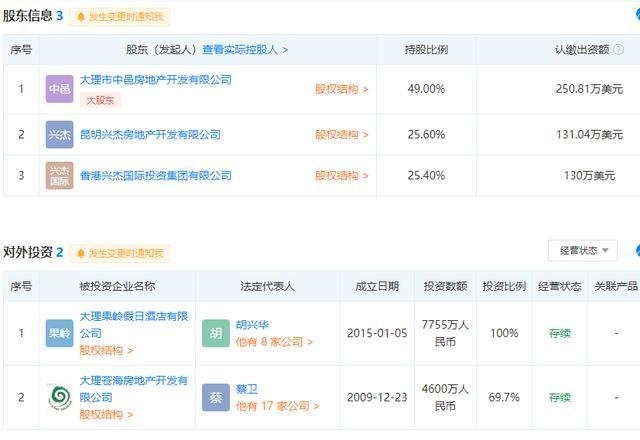Click the 被投资企业名称 column header
This screenshot has height=440, width=640.
[x=117, y=286]
